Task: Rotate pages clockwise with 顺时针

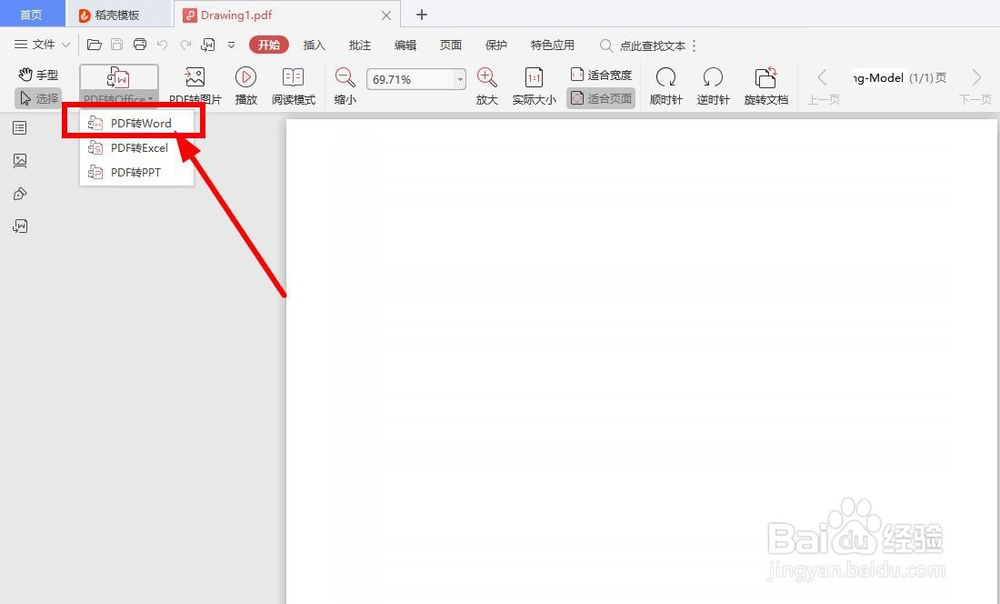Action: click(665, 84)
